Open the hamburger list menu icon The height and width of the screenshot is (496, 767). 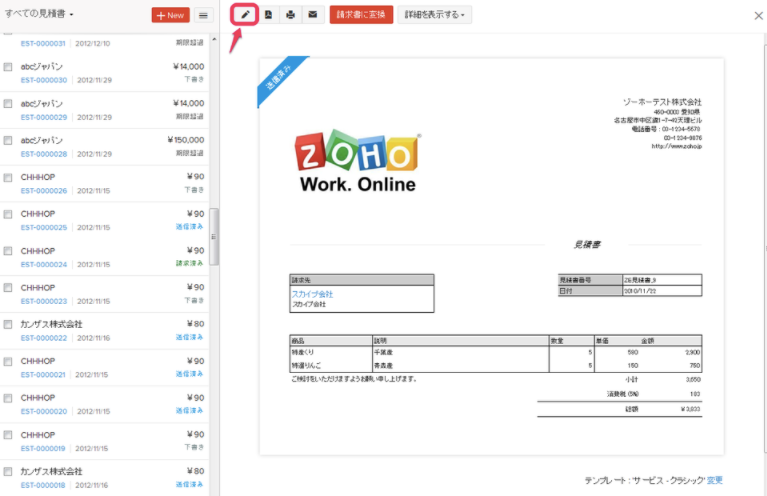(203, 15)
